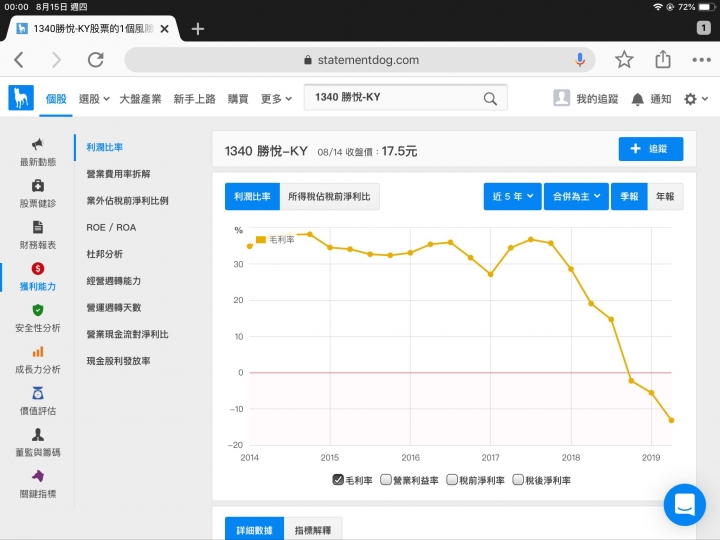Click the browser forward arrow

point(56,60)
